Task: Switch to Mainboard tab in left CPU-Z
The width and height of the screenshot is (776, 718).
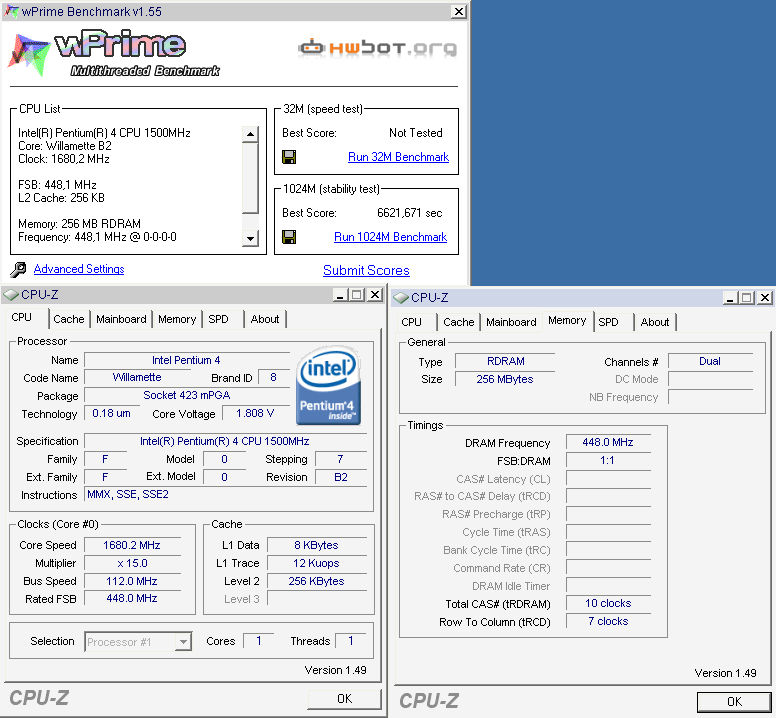Action: [121, 319]
